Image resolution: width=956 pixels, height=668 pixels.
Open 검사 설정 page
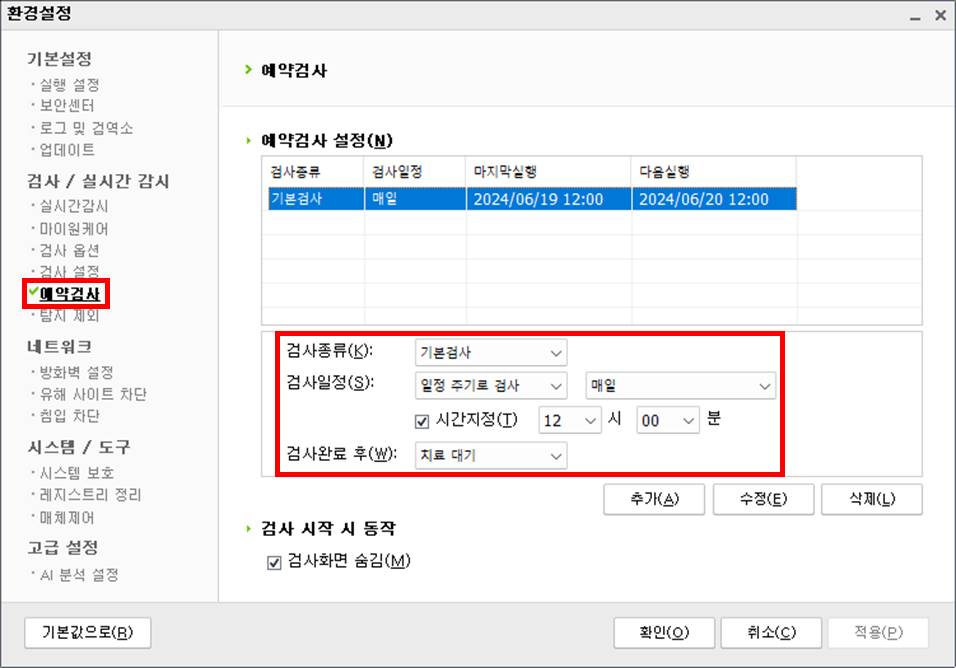click(69, 271)
